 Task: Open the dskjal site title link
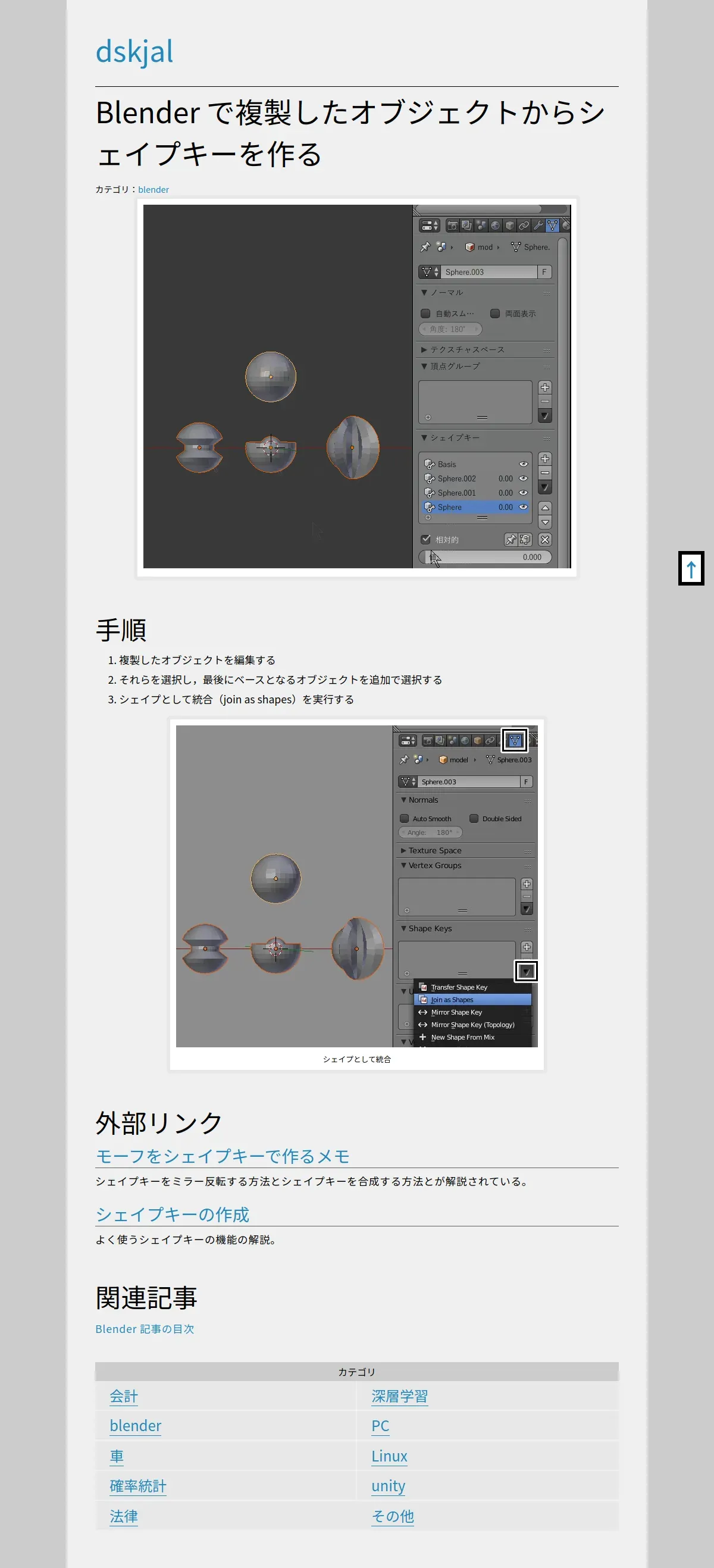(x=134, y=51)
